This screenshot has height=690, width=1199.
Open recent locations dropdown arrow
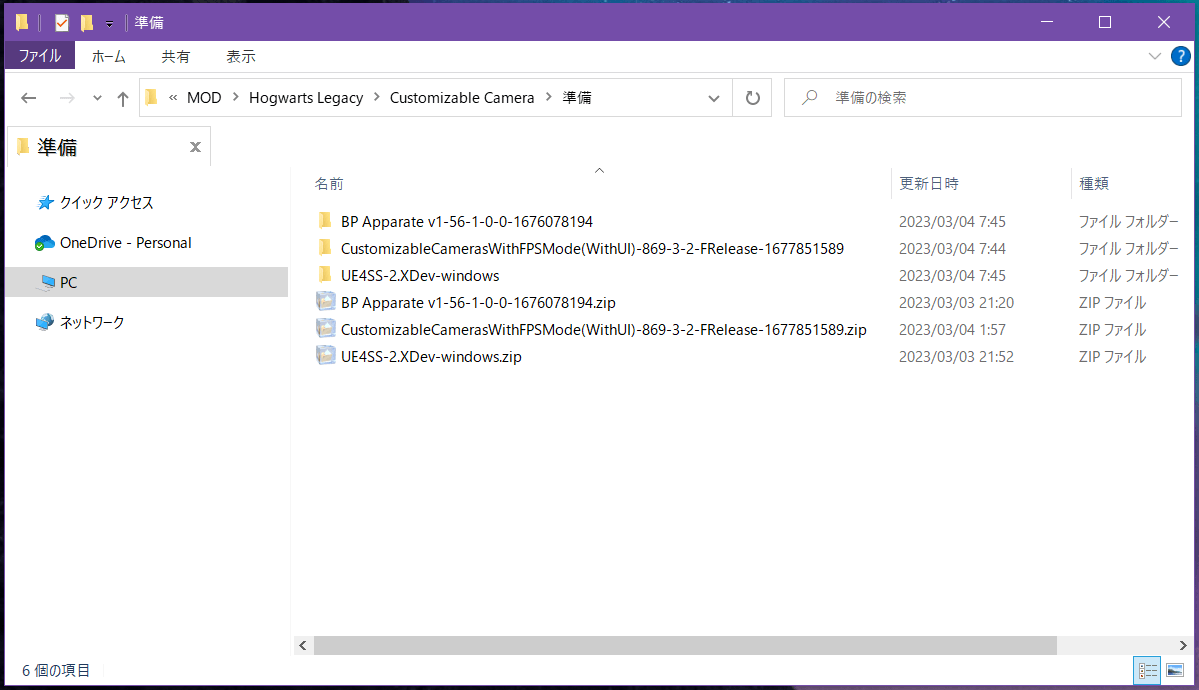point(97,98)
